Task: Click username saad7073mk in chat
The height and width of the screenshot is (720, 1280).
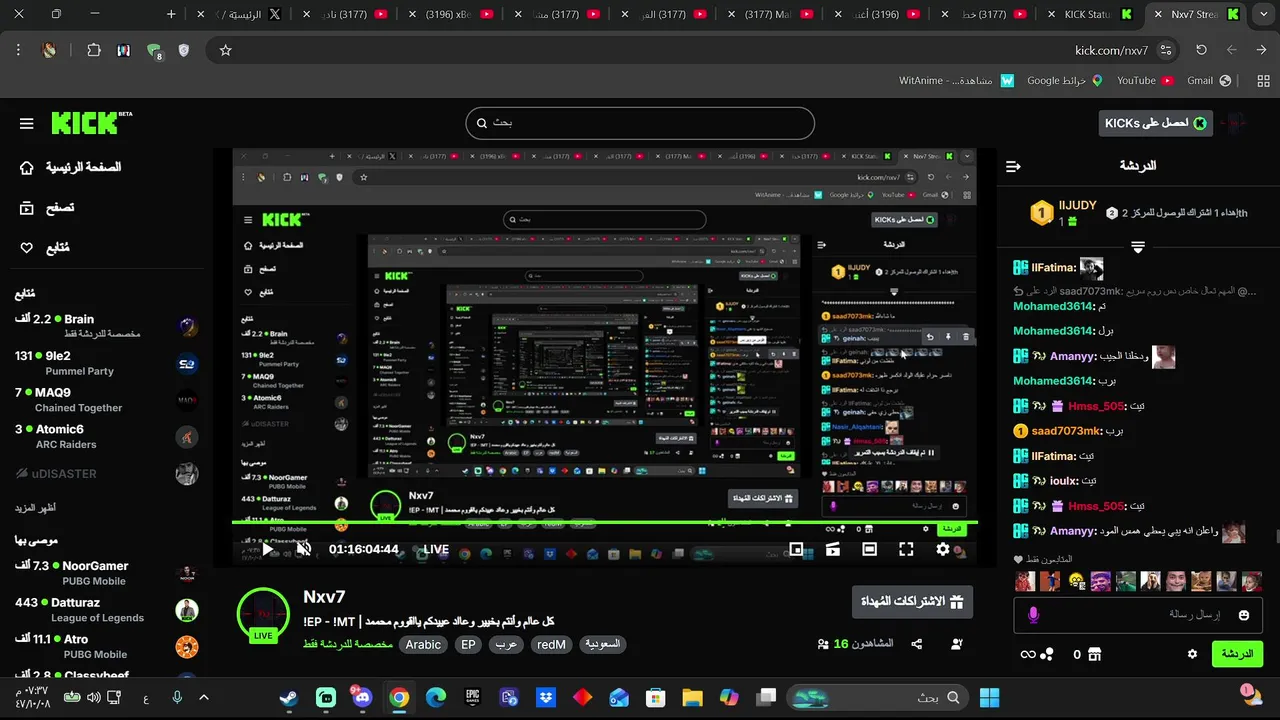Action: (x=1064, y=431)
